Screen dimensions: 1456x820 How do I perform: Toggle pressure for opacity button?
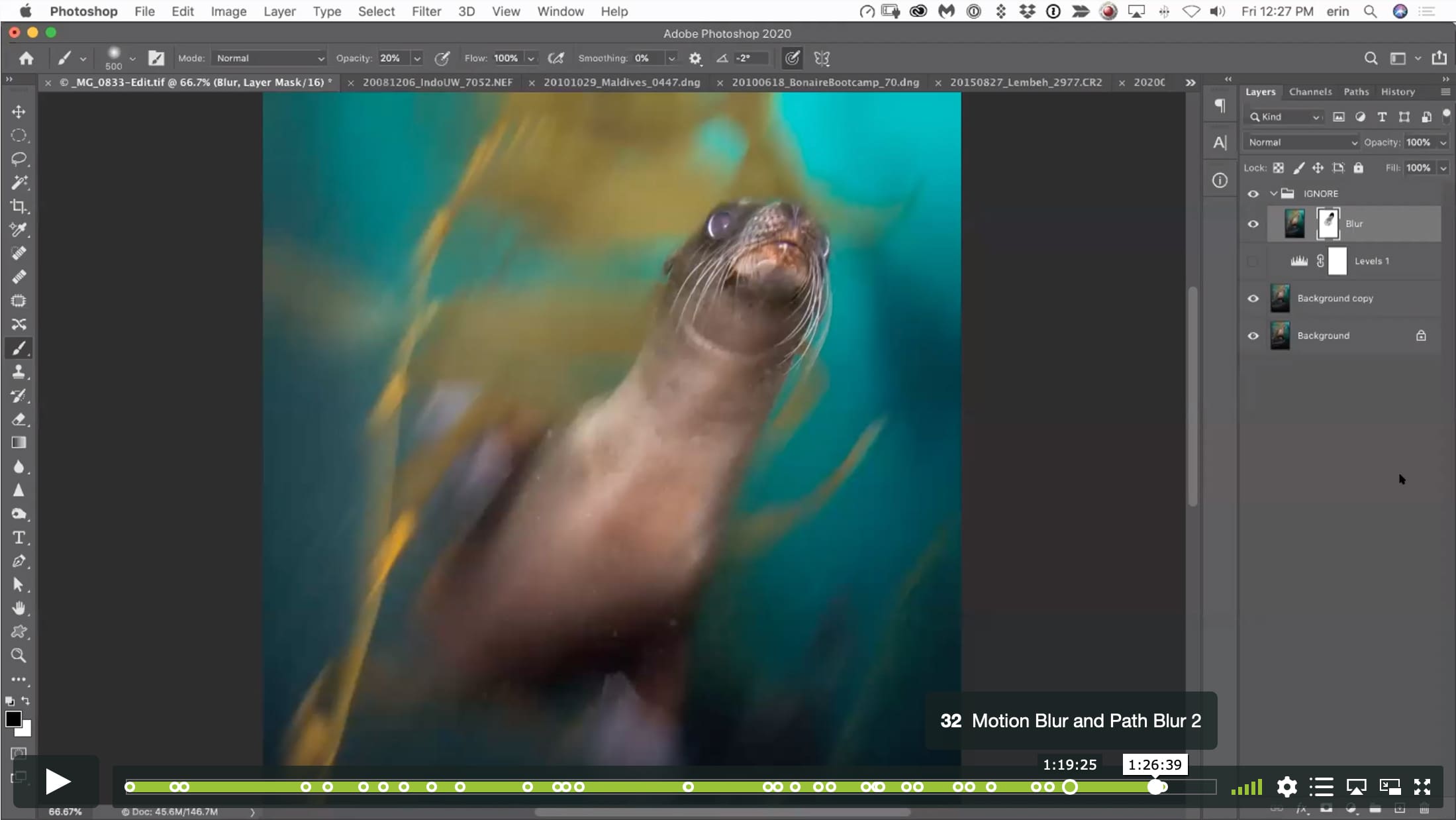pyautogui.click(x=442, y=58)
